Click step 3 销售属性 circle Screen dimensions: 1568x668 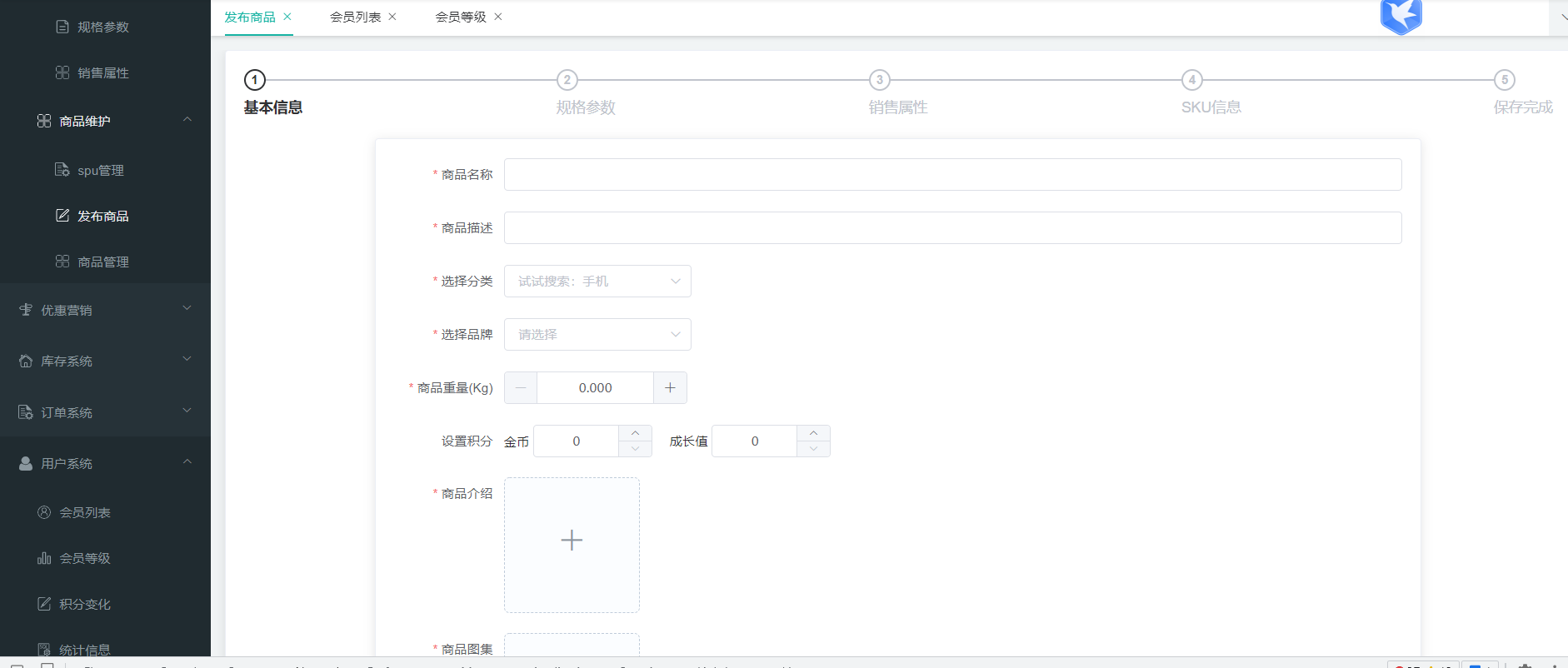click(880, 80)
